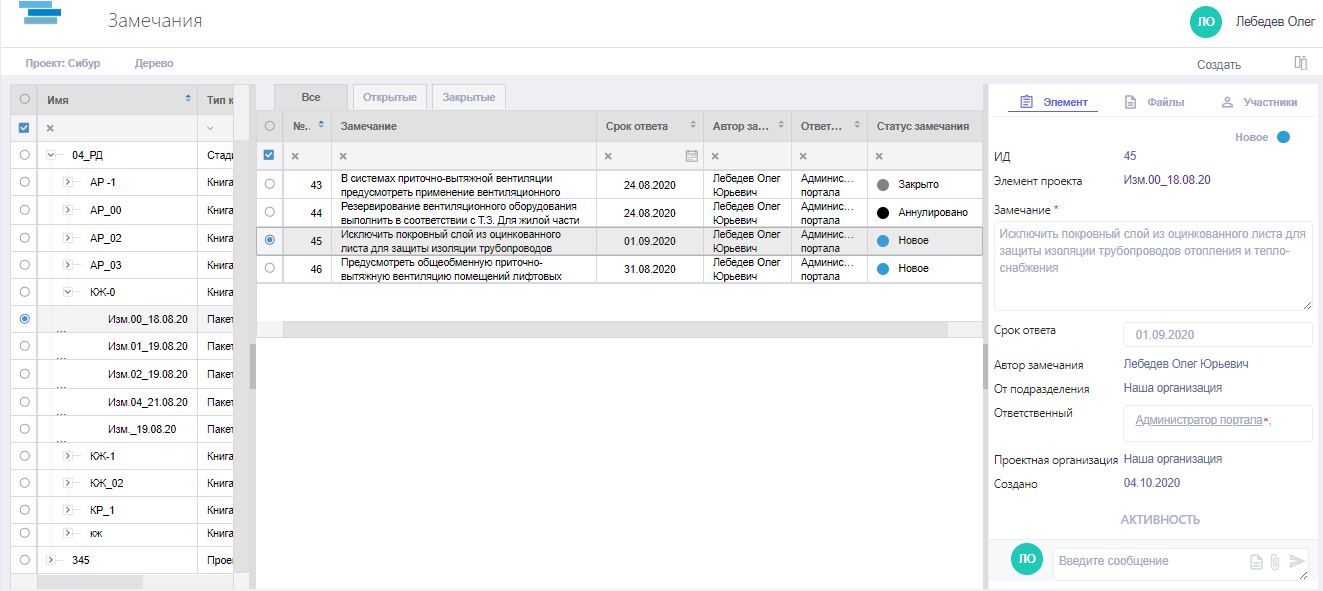Screen dimensions: 1323x591
Task: Sort remarks by Автор замечания arrows
Action: coord(780,125)
